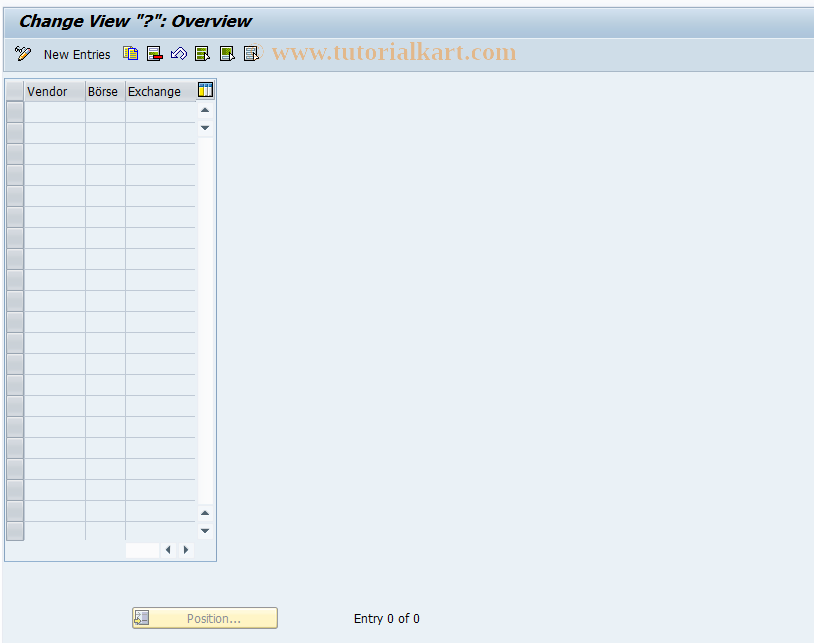The width and height of the screenshot is (814, 643).
Task: Toggle Display/Change mode with the pencil icon
Action: pos(22,54)
